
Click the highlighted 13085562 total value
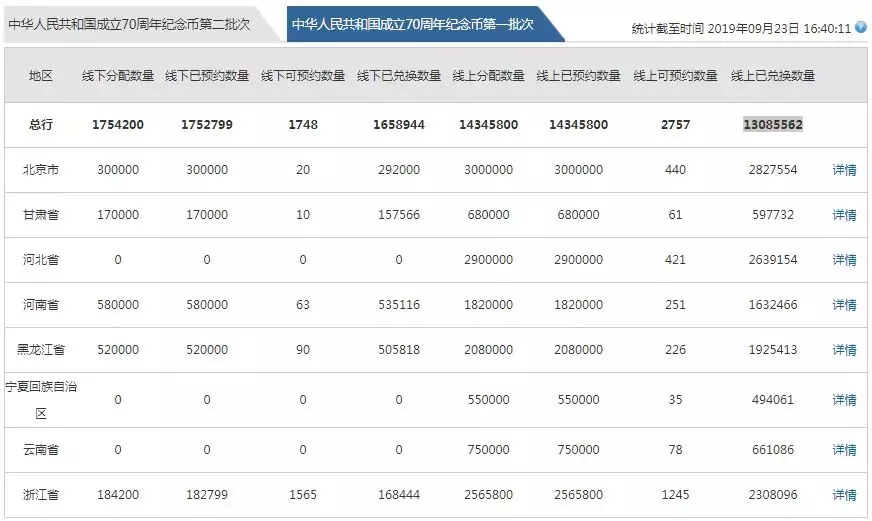pyautogui.click(x=772, y=125)
